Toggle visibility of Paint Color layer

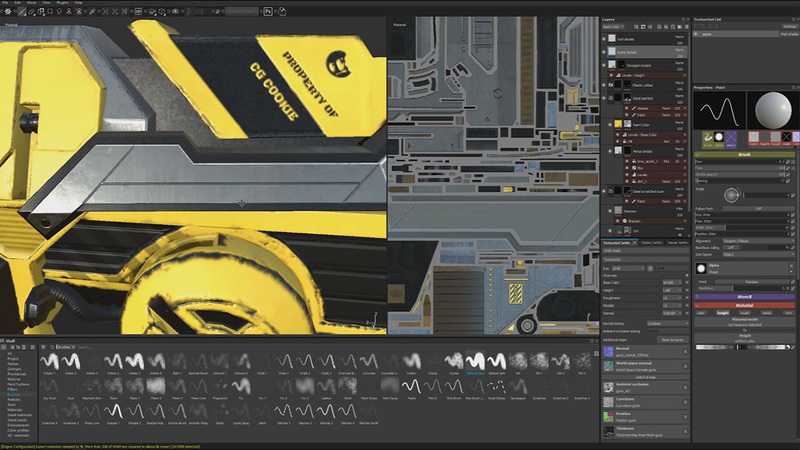(610, 124)
